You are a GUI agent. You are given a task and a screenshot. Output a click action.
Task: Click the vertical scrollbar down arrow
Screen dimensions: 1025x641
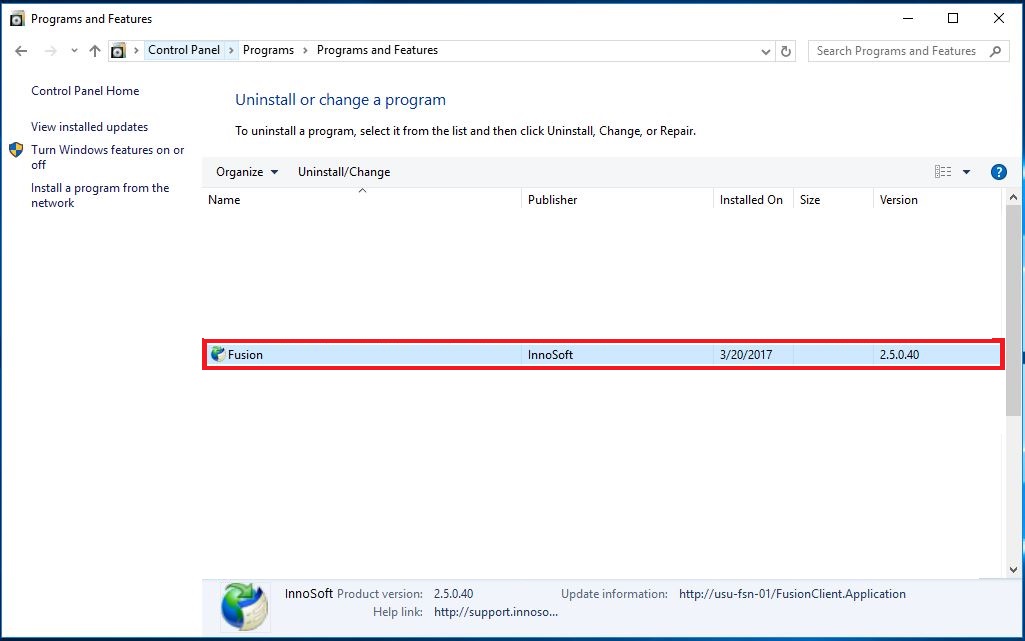1013,568
